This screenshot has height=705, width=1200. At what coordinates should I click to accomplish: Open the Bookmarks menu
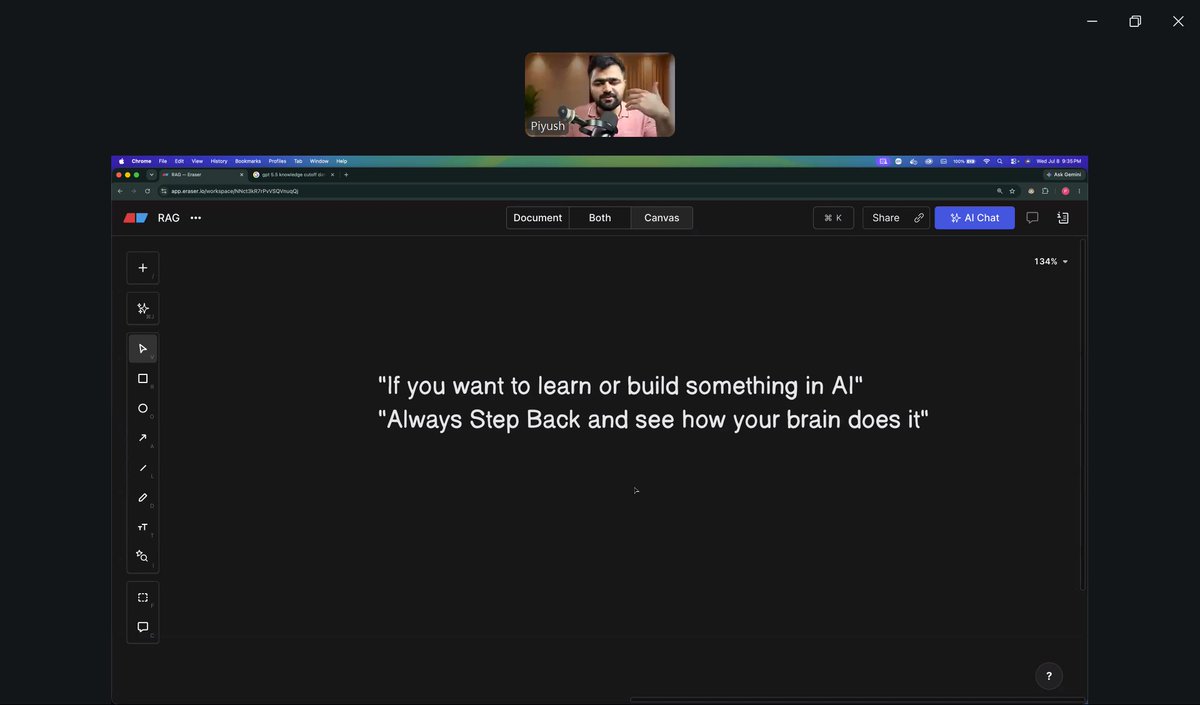248,161
